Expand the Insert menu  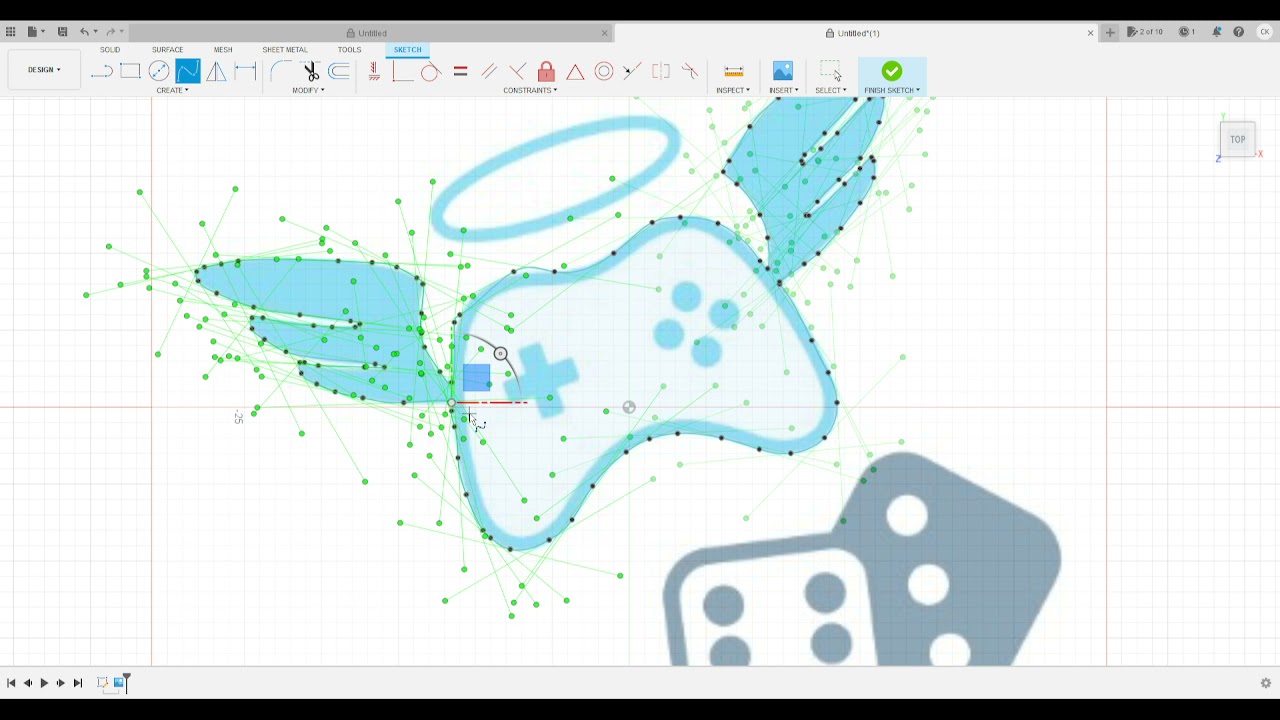click(x=783, y=90)
